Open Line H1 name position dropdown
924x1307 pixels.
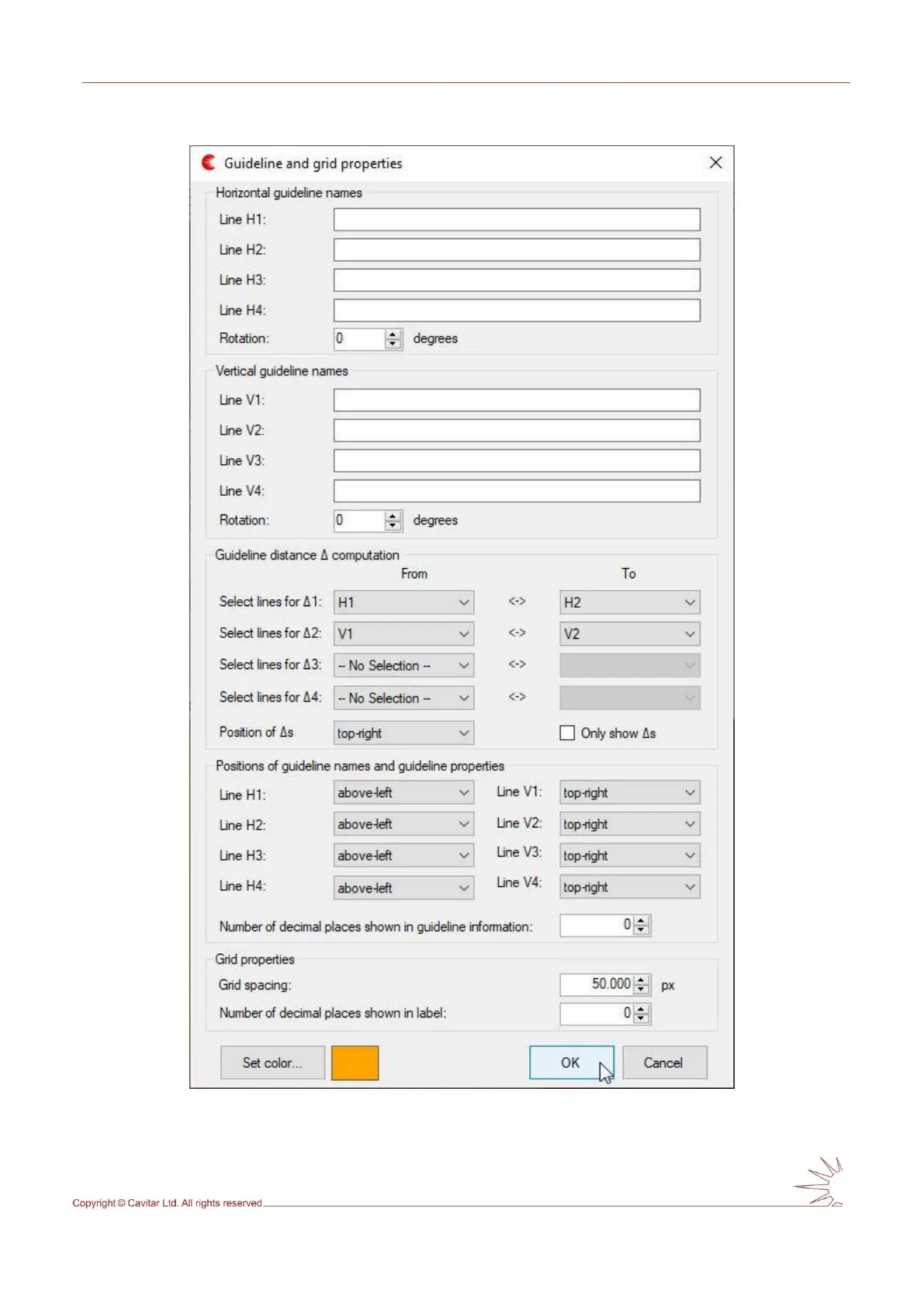click(x=403, y=792)
